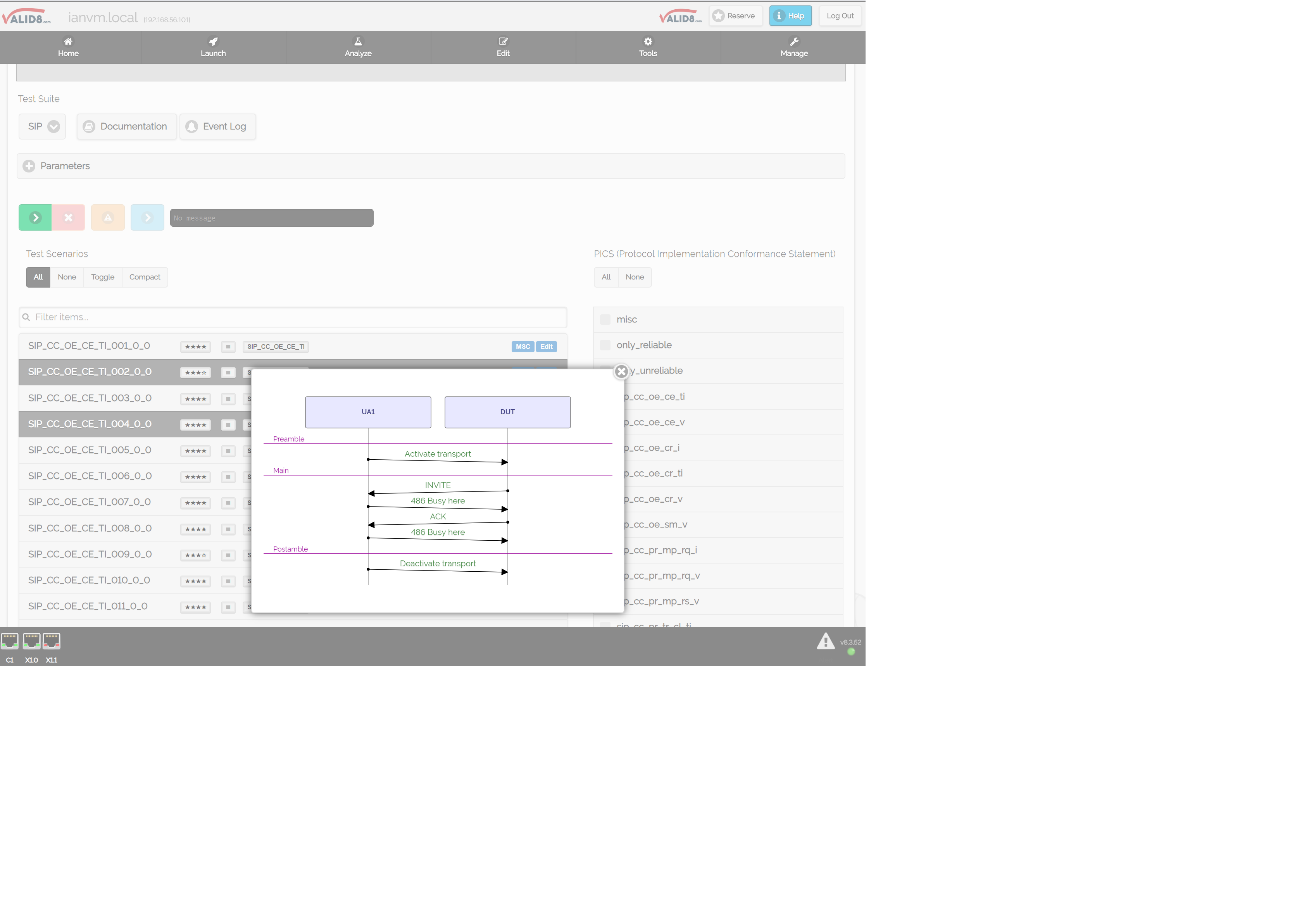Open the Event Log
Image resolution: width=1290 pixels, height=924 pixels.
point(218,126)
